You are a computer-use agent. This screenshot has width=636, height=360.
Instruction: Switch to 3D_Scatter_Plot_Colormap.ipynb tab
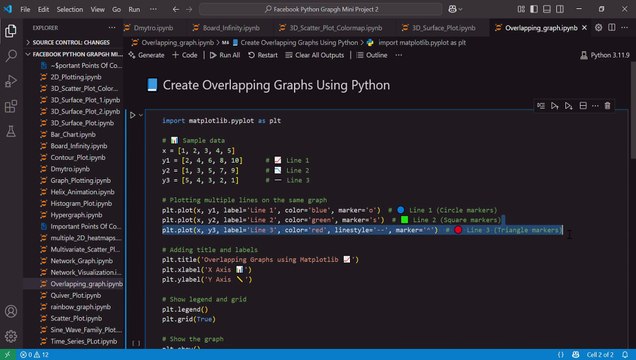(x=335, y=28)
